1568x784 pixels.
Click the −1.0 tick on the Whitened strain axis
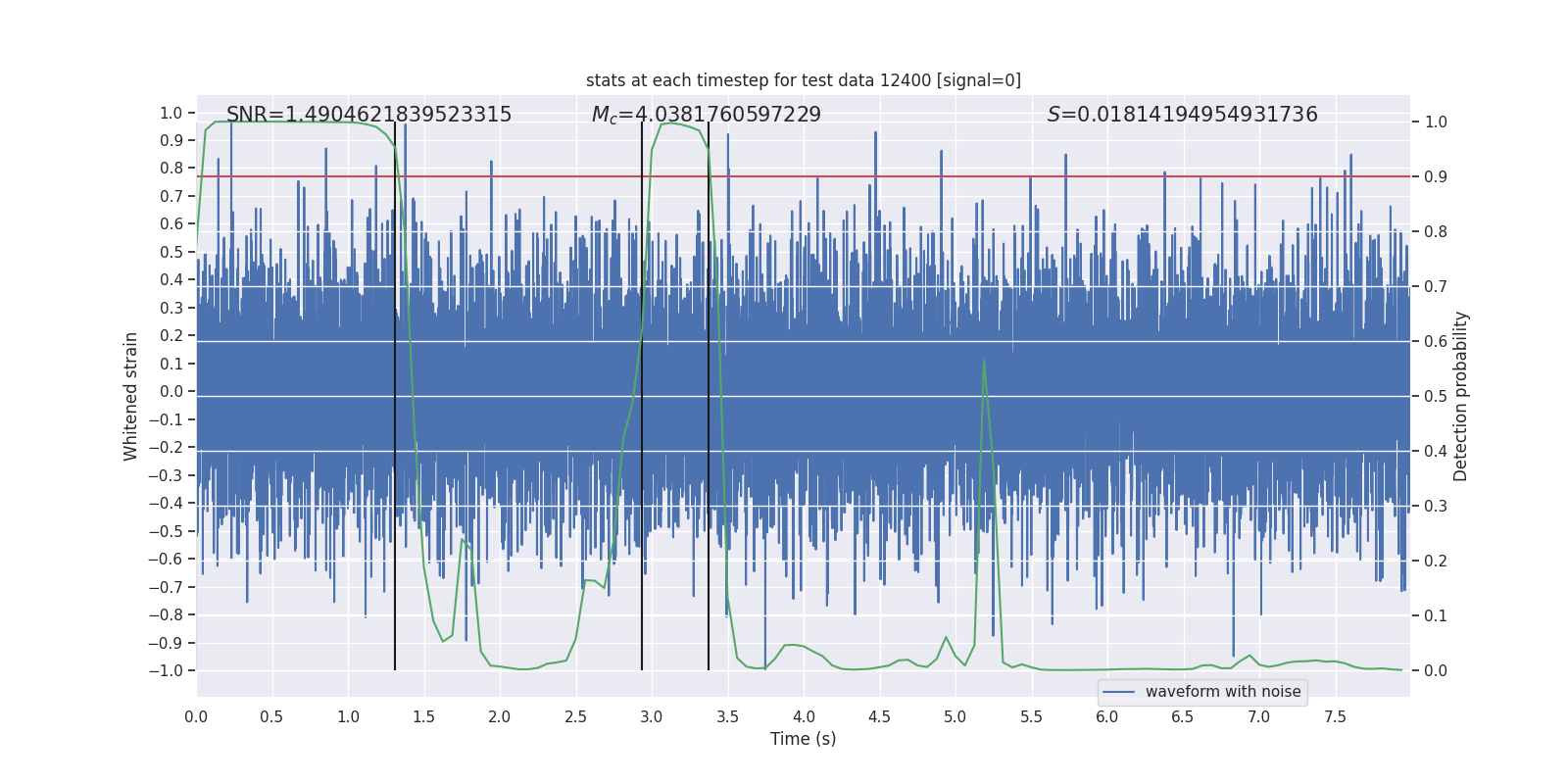pyautogui.click(x=166, y=671)
